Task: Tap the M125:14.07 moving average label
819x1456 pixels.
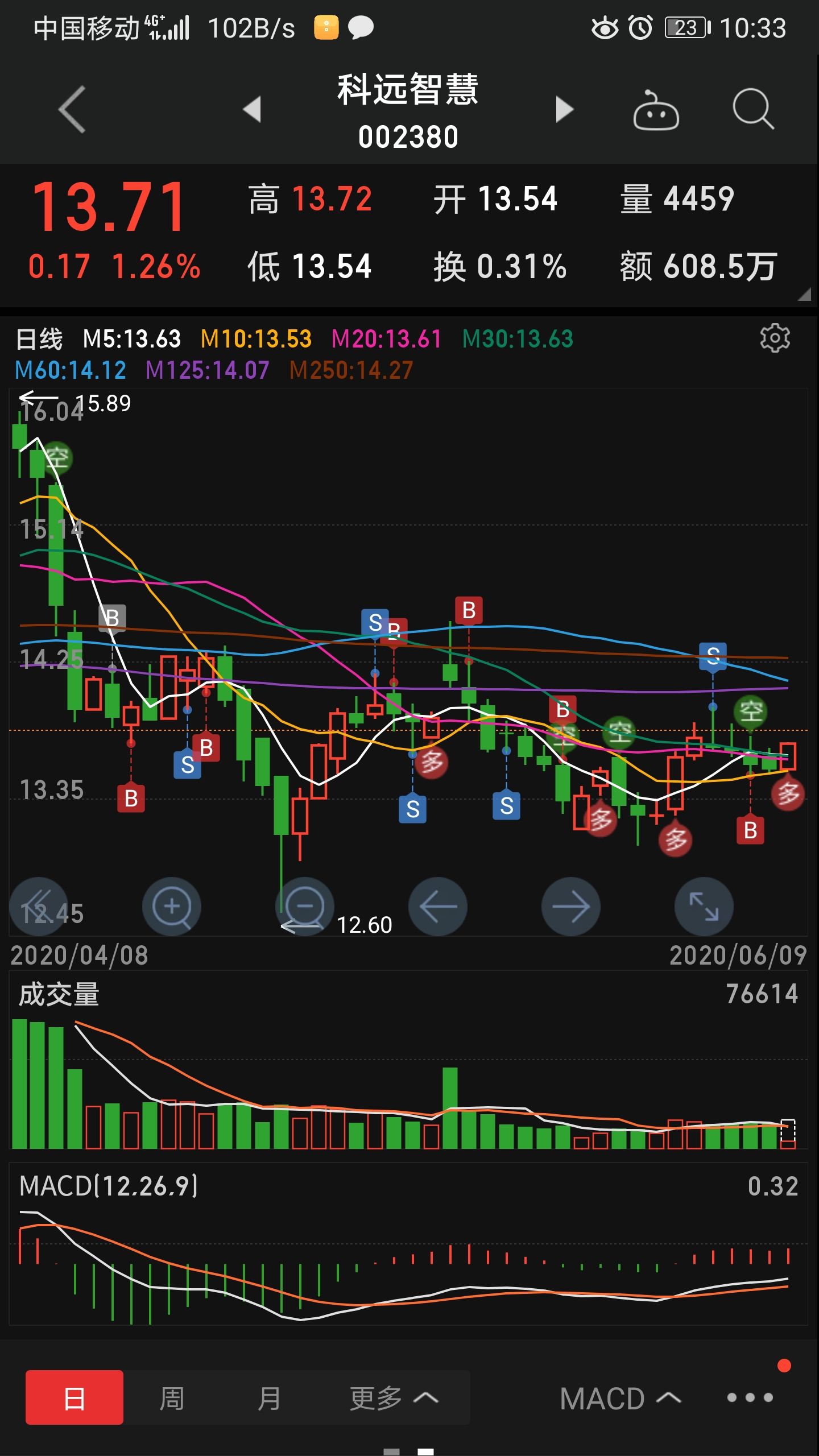Action: point(207,370)
